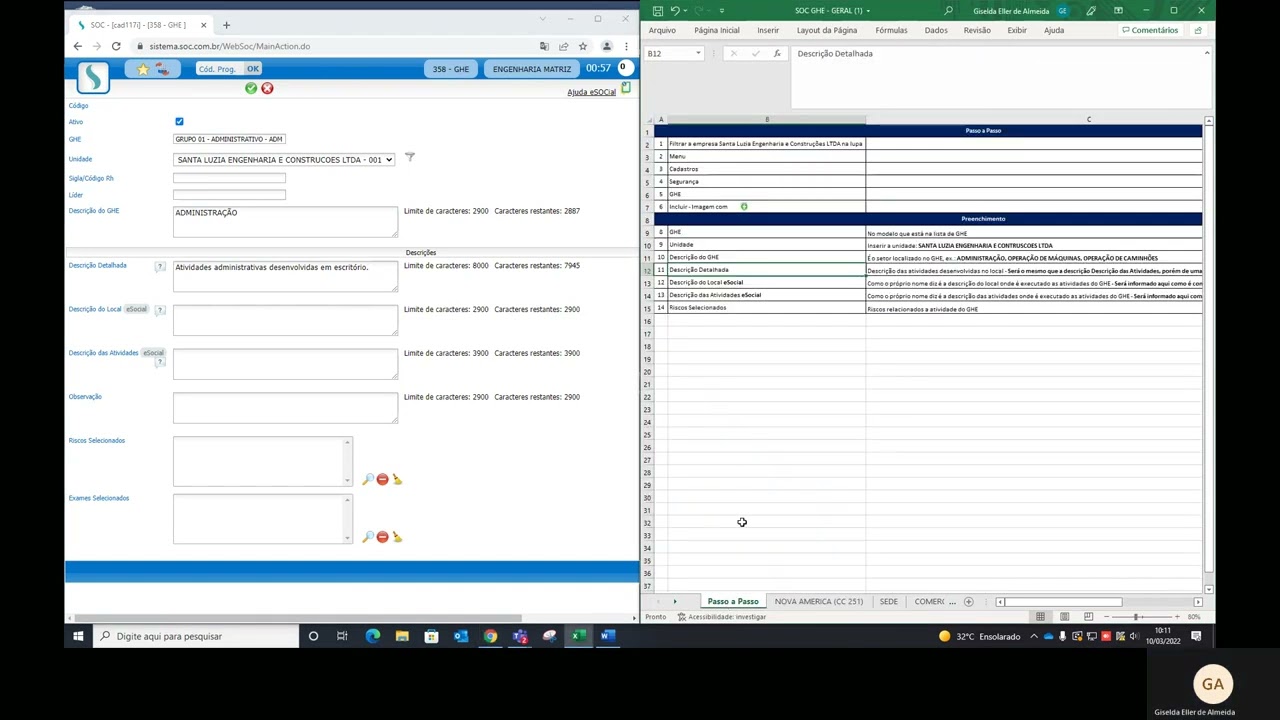Click the 358 - GHE button
1280x720 pixels.
(451, 69)
